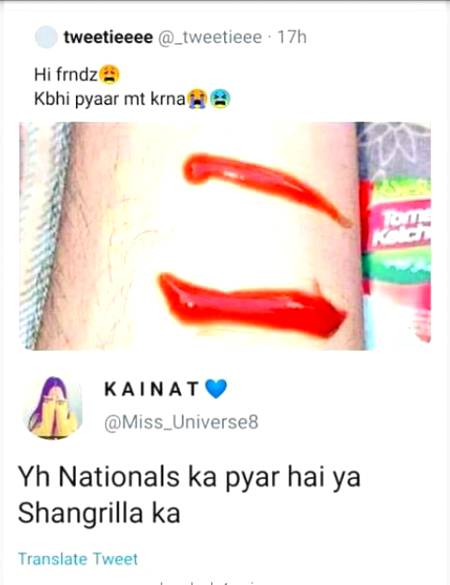Viewport: 450px width, 585px height.
Task: Click the KAINAT display name
Action: tap(151, 389)
